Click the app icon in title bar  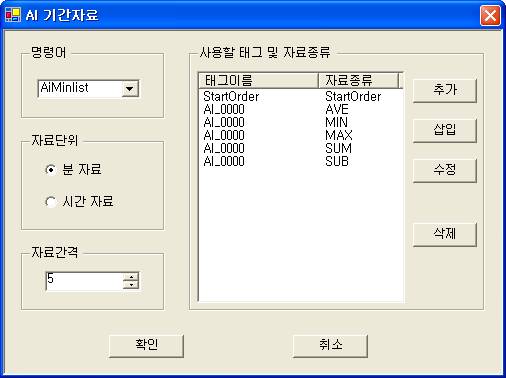(13, 15)
